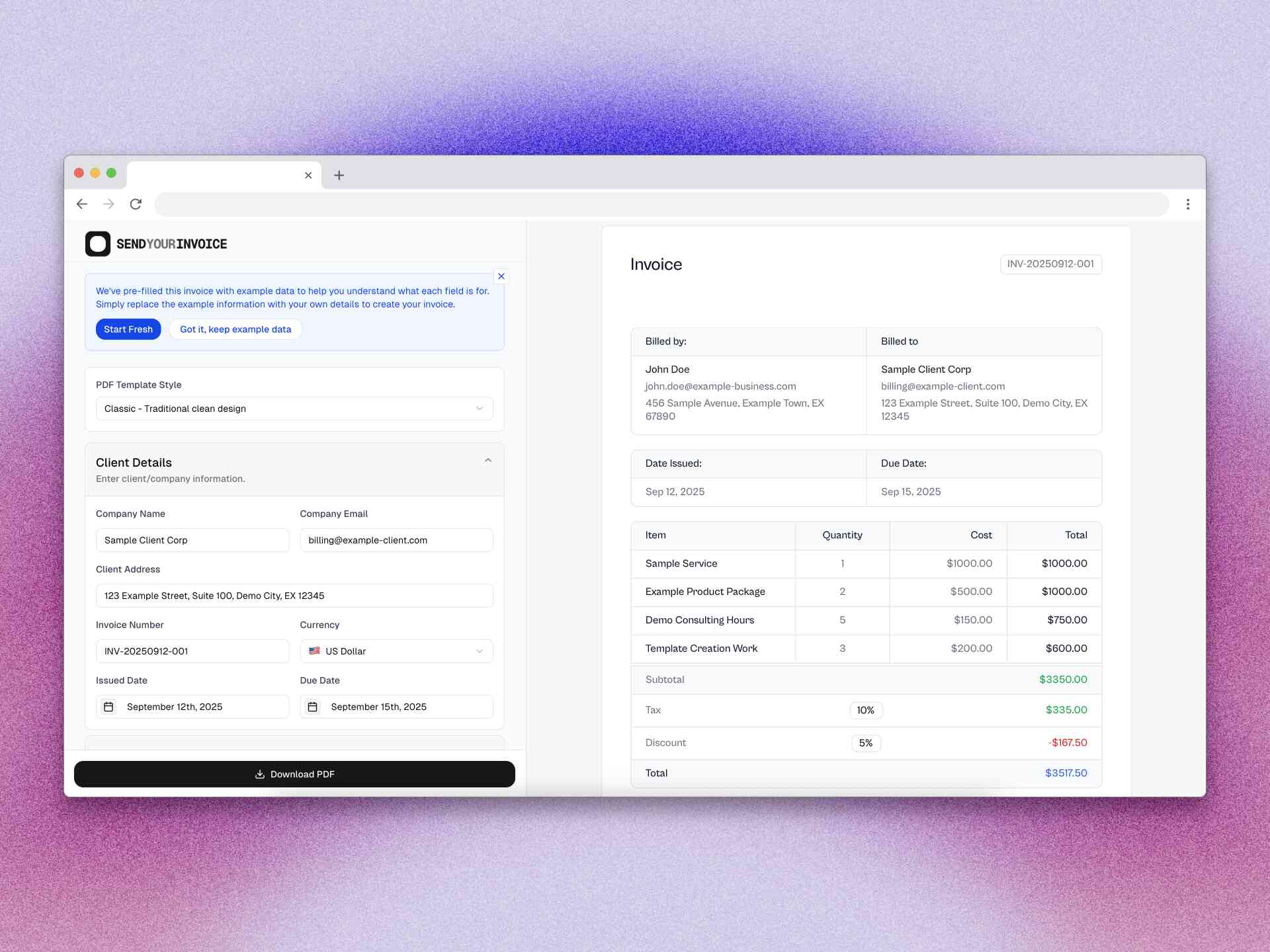
Task: Dismiss the pre-filled data notice
Action: point(501,276)
